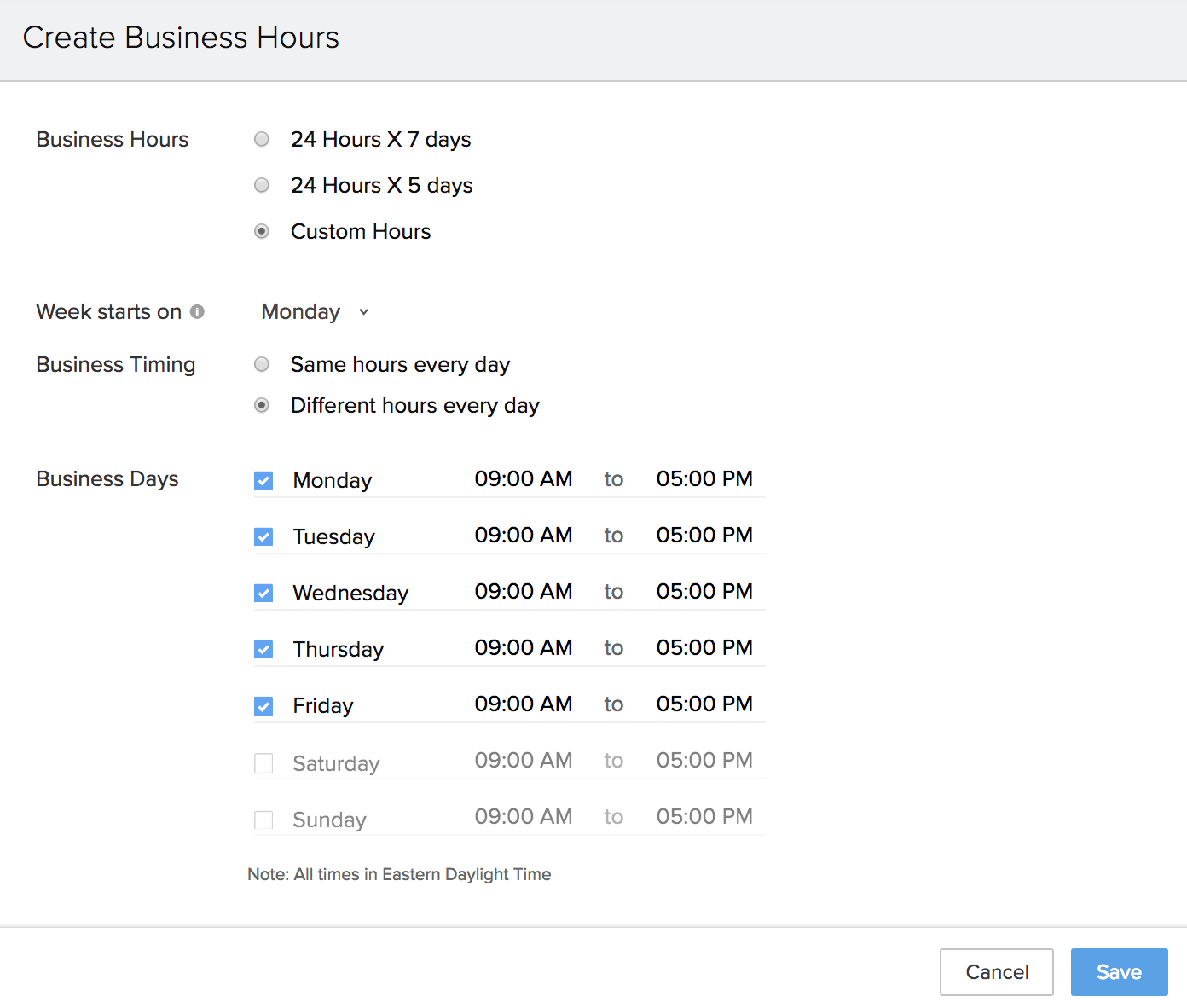Toggle the Thursday checkbox
This screenshot has width=1187, height=1008.
pos(263,650)
